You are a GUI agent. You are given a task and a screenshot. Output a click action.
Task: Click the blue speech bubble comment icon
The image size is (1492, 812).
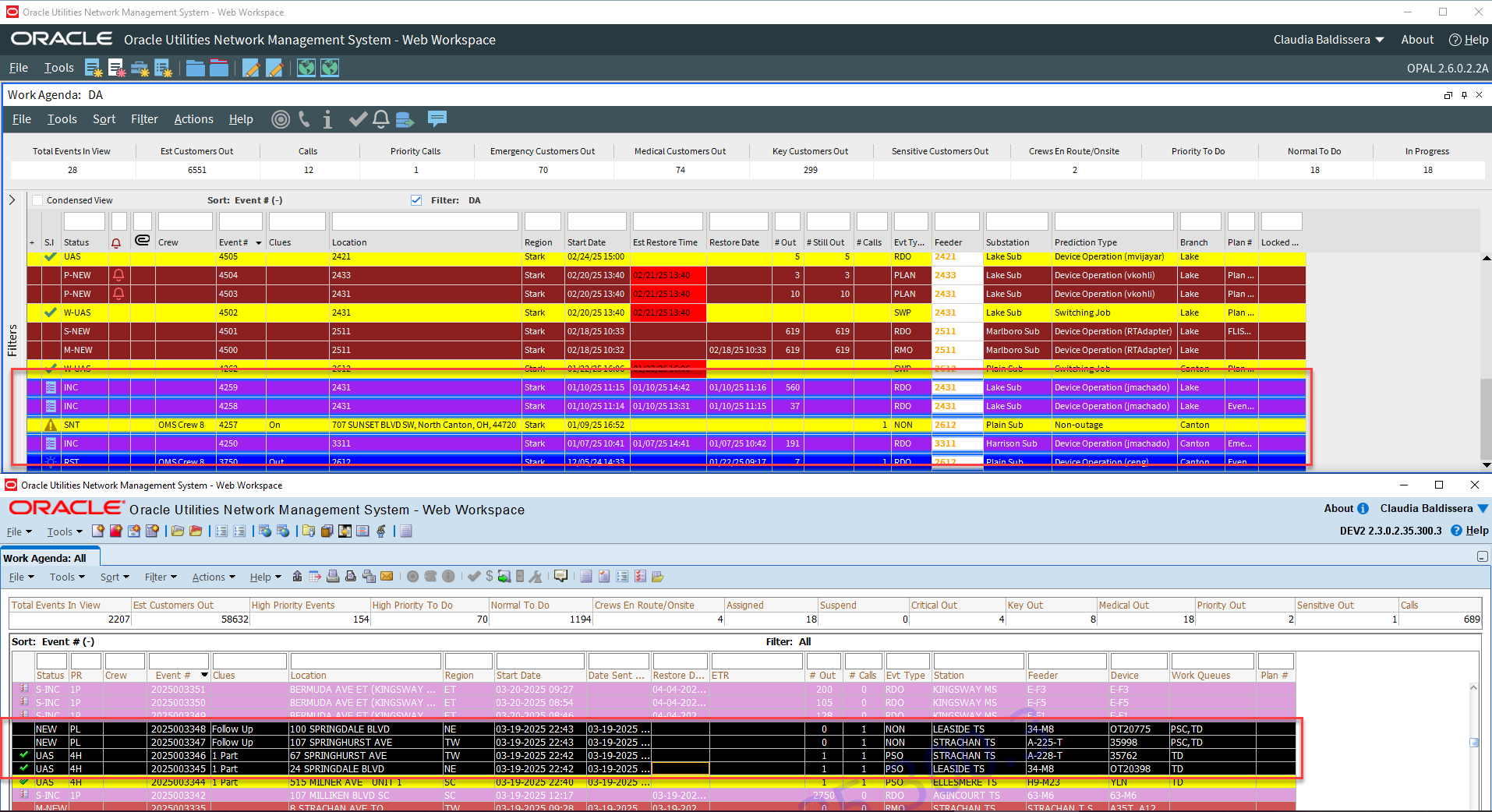coord(437,118)
